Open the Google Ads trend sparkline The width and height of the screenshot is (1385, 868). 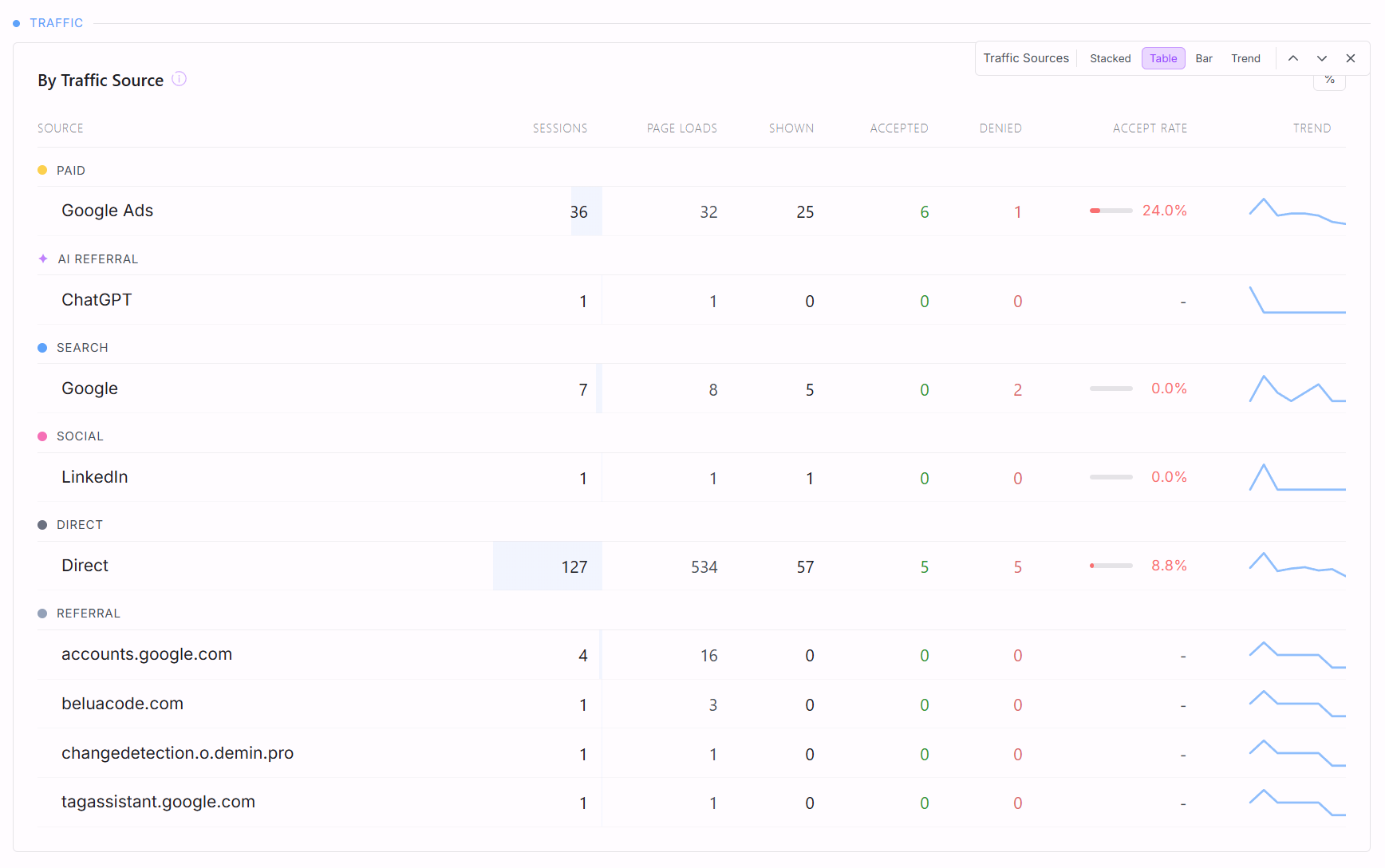coord(1297,211)
